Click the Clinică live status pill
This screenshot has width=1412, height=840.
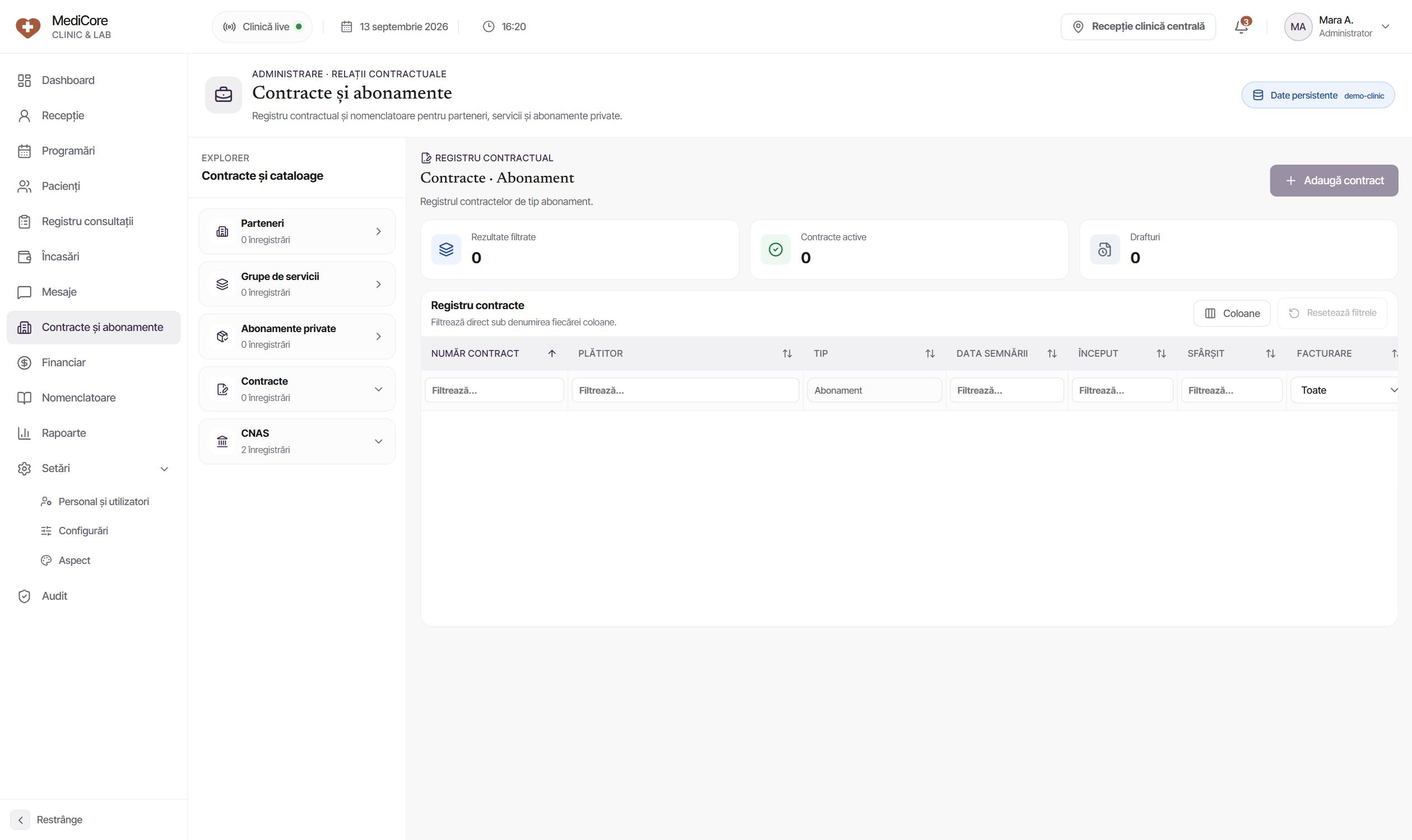(x=262, y=27)
